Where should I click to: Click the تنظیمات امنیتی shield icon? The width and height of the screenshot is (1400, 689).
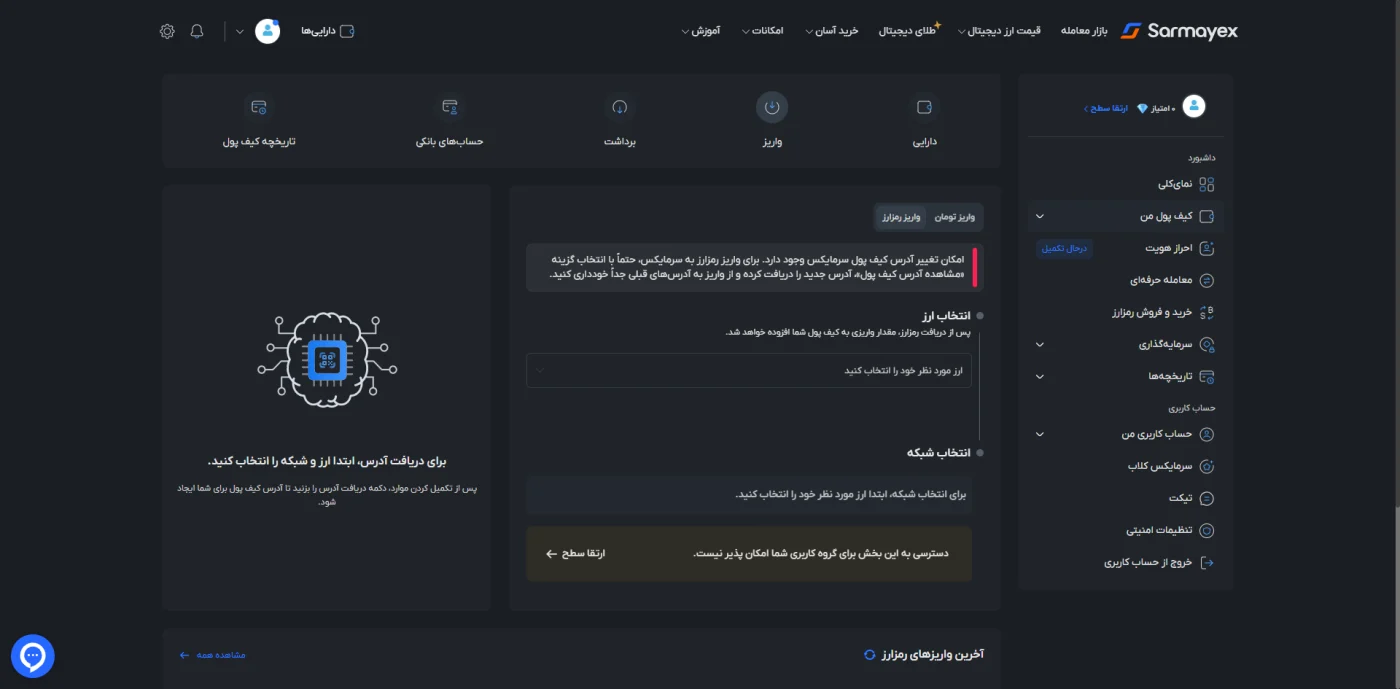(1207, 530)
